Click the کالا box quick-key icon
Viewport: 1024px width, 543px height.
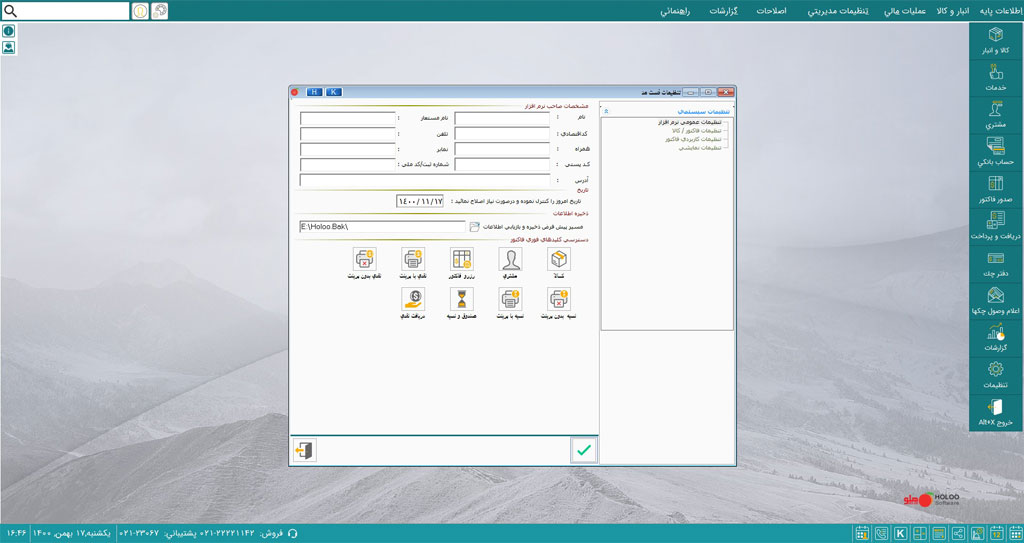[558, 259]
